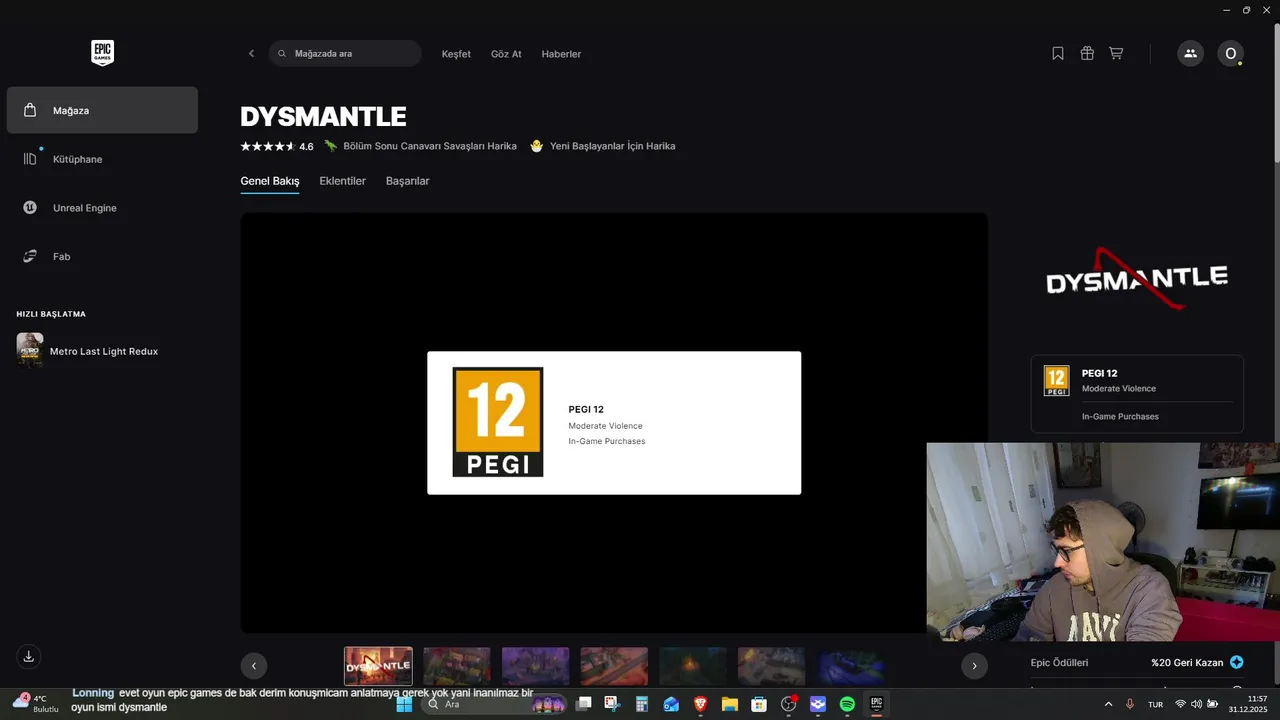
Task: Open File Explorer from the taskbar
Action: (x=729, y=704)
